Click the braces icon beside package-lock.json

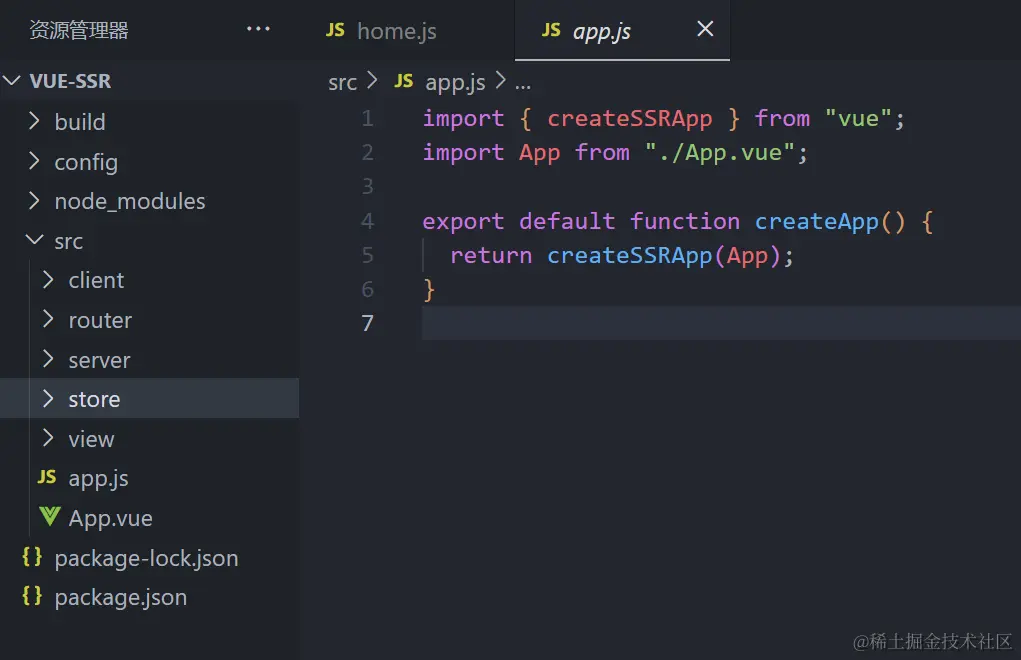tap(32, 557)
